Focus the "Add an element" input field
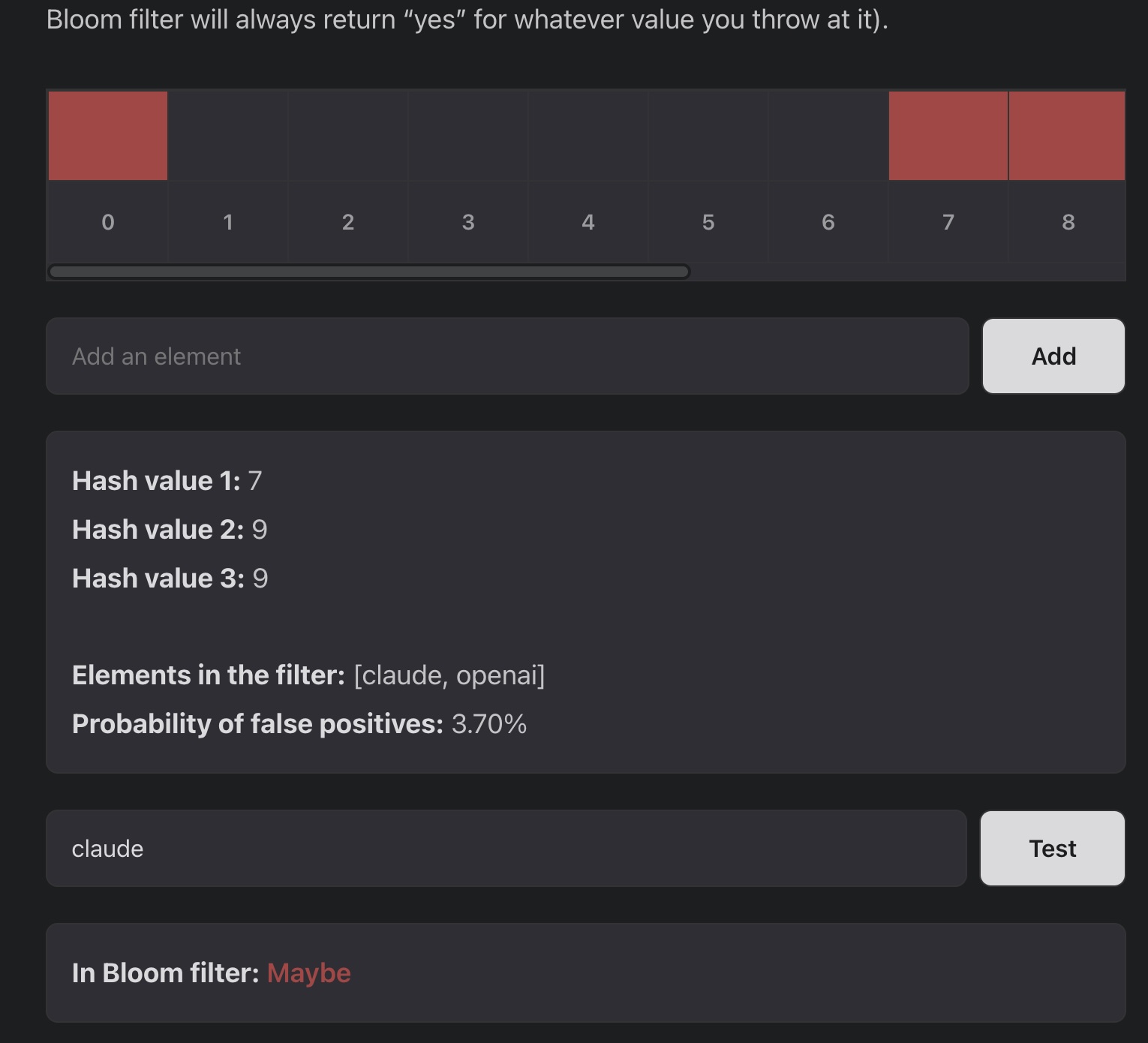Viewport: 1148px width, 1043px height. tap(507, 356)
